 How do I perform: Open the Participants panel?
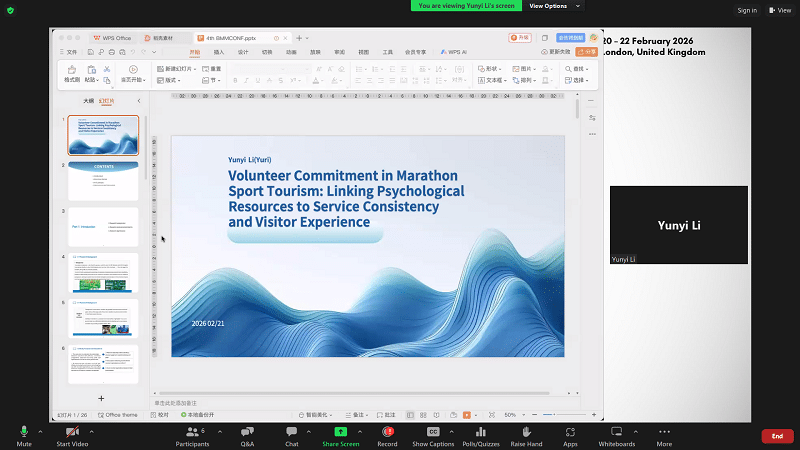pos(190,432)
